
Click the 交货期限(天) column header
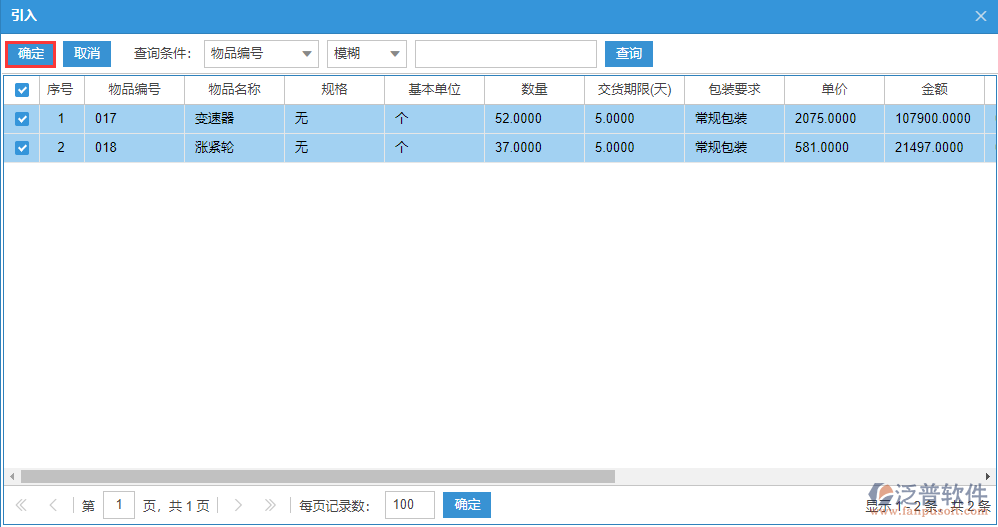634,90
